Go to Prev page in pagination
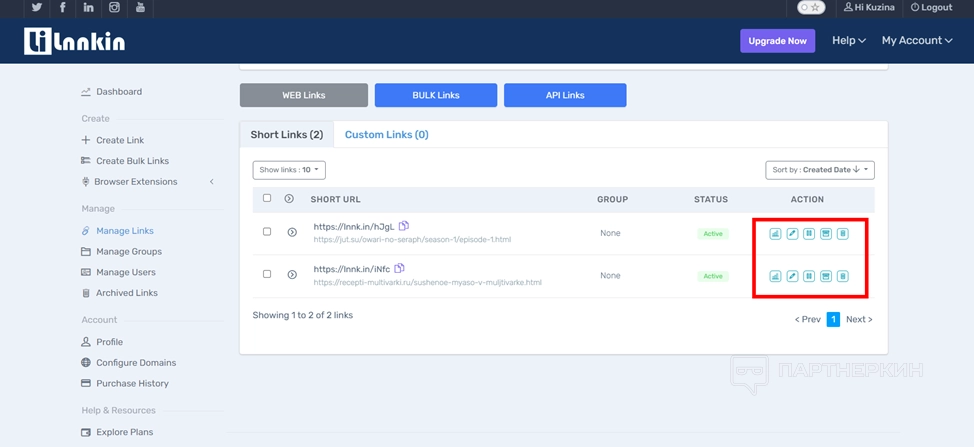The height and width of the screenshot is (447, 974). (x=808, y=320)
